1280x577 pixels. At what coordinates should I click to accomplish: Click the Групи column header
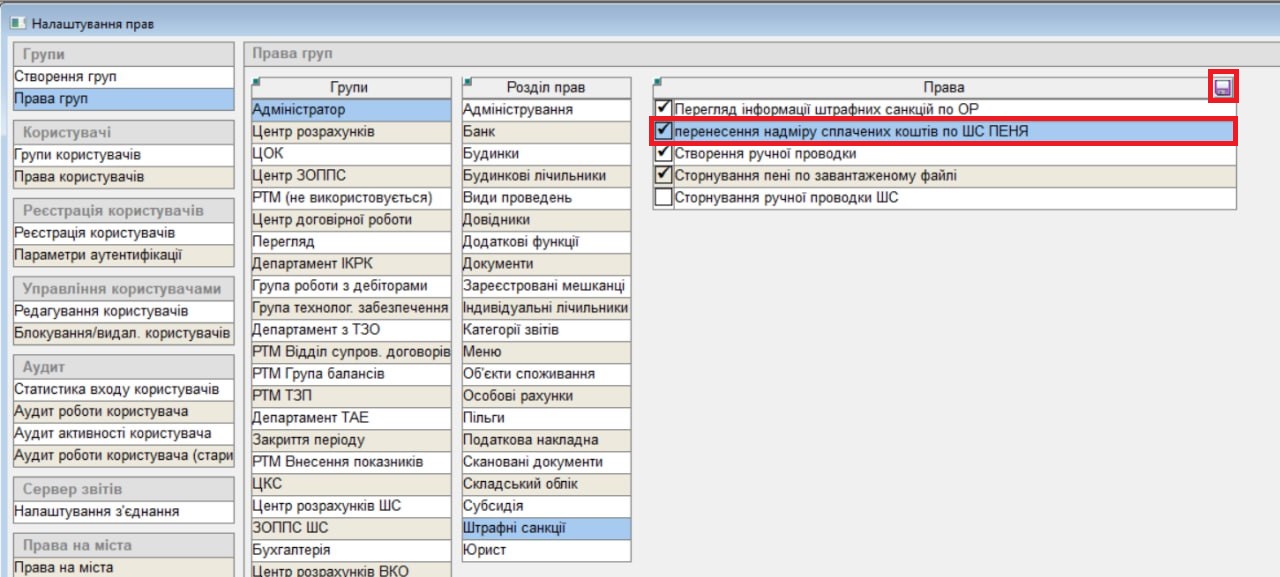(354, 88)
